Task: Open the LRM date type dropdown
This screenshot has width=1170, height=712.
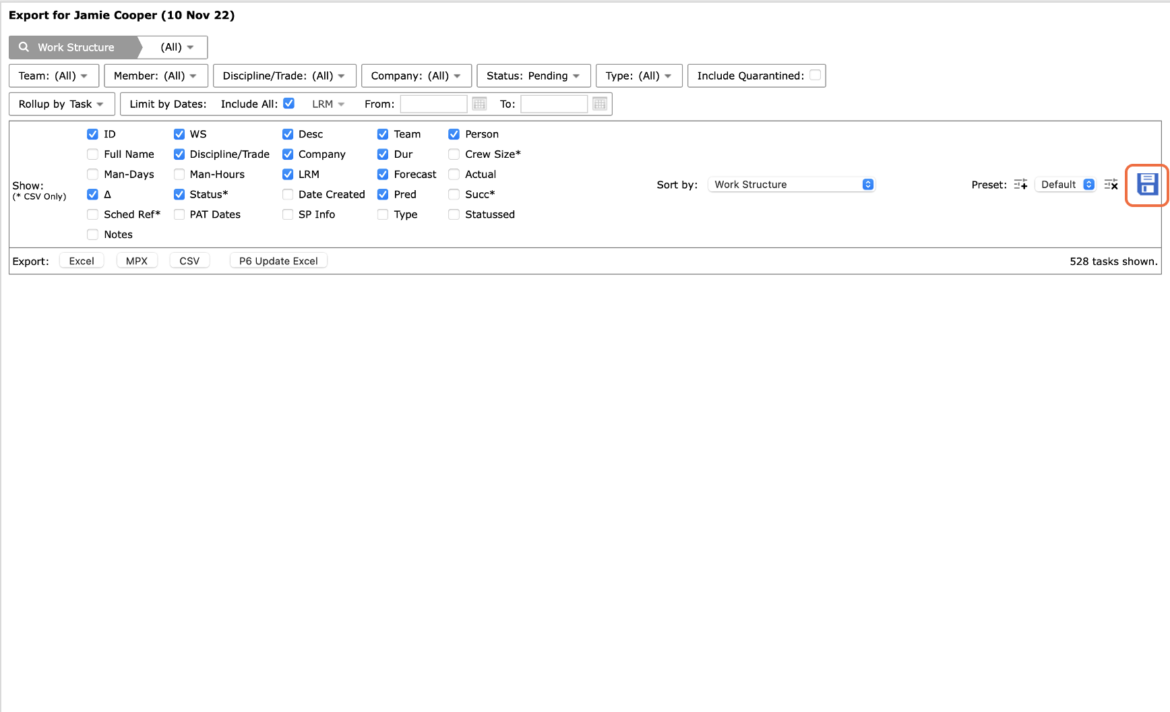Action: coord(328,104)
